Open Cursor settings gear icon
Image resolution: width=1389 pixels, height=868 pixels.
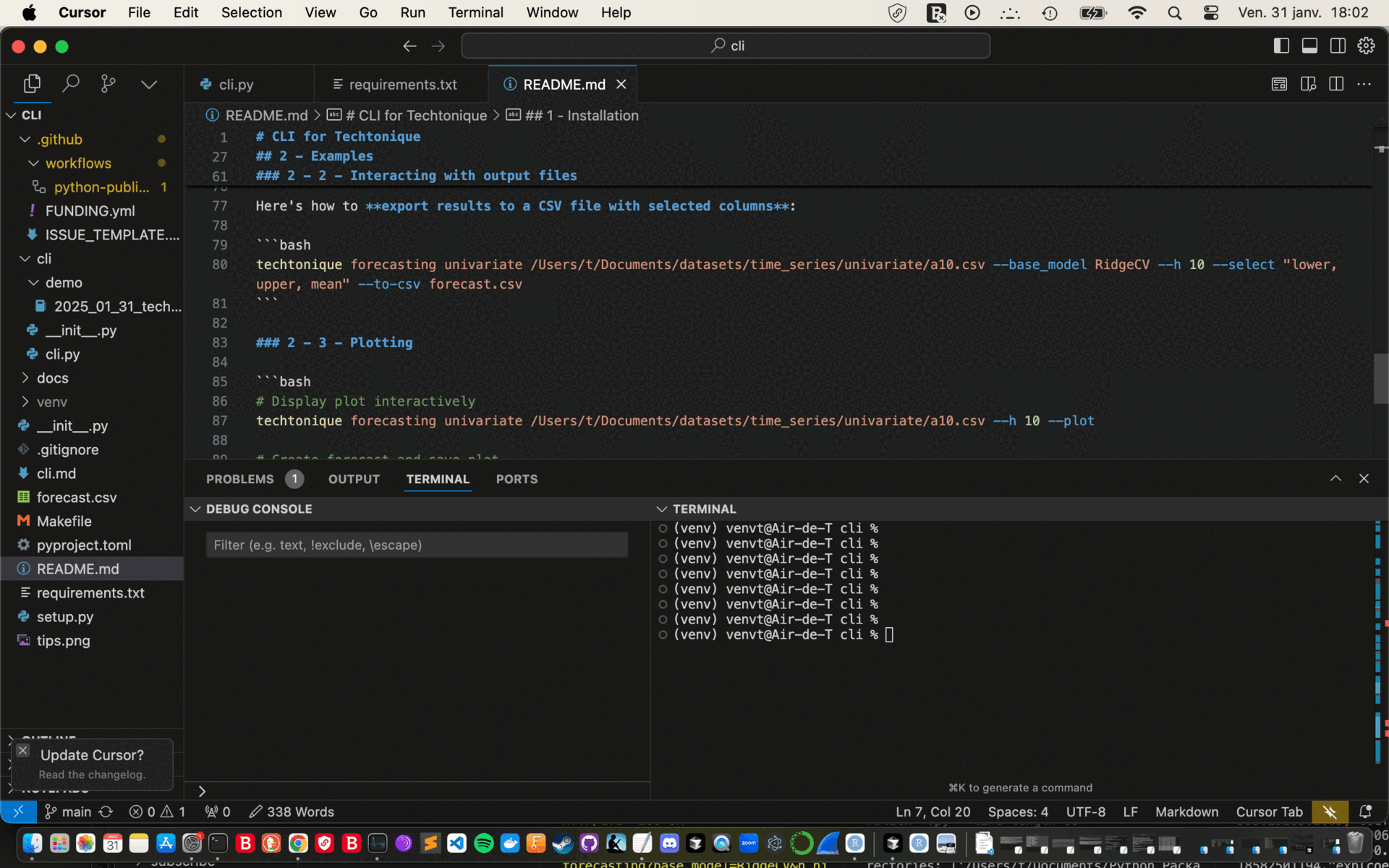pos(1366,46)
